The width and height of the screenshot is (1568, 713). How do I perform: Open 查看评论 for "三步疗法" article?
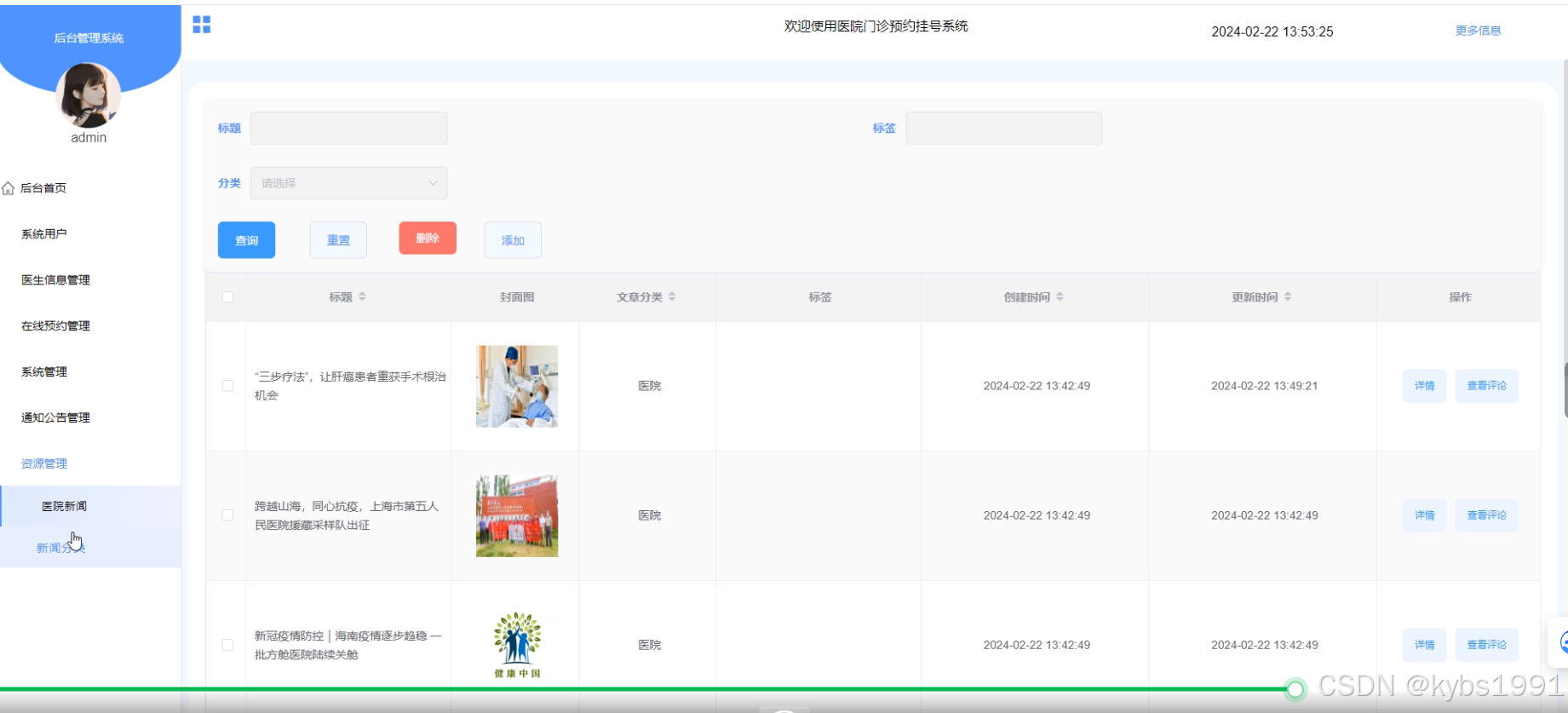(x=1486, y=386)
